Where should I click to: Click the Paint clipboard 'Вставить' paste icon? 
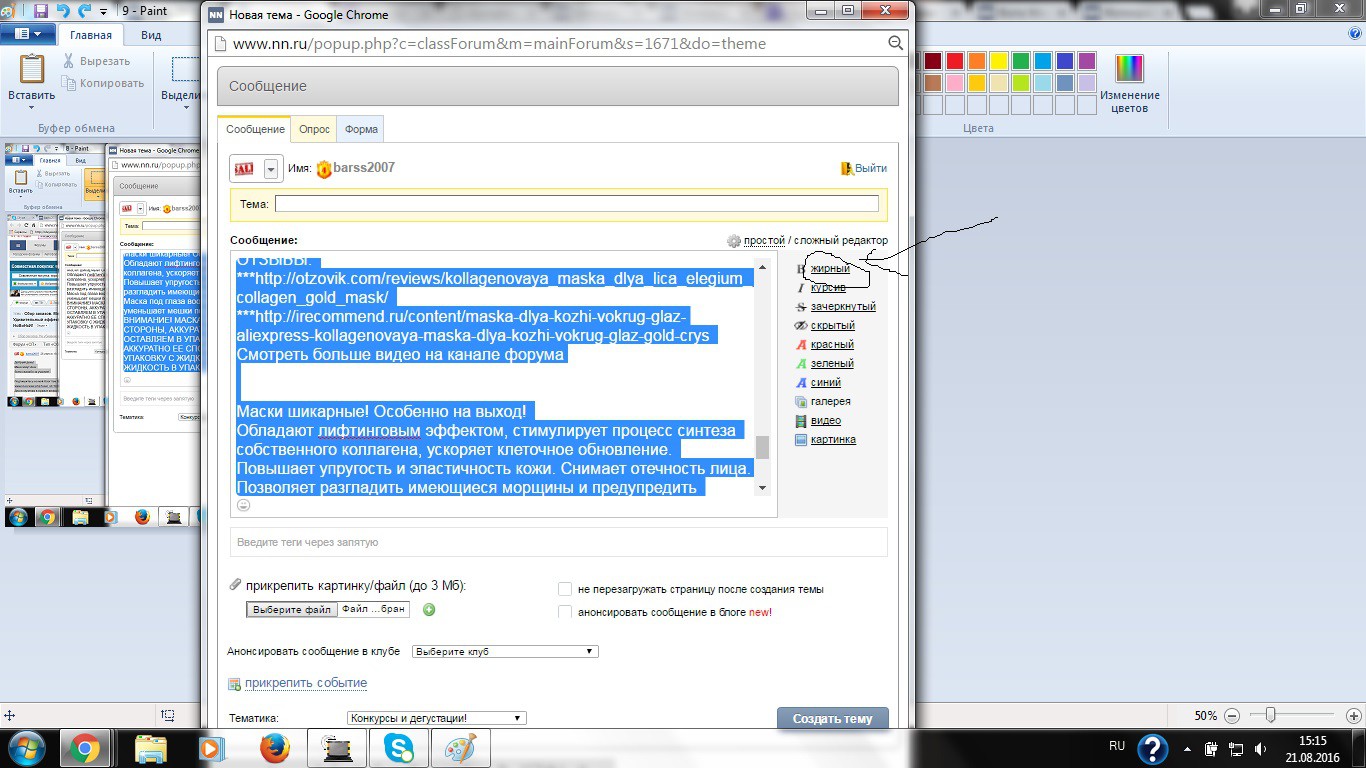(32, 69)
